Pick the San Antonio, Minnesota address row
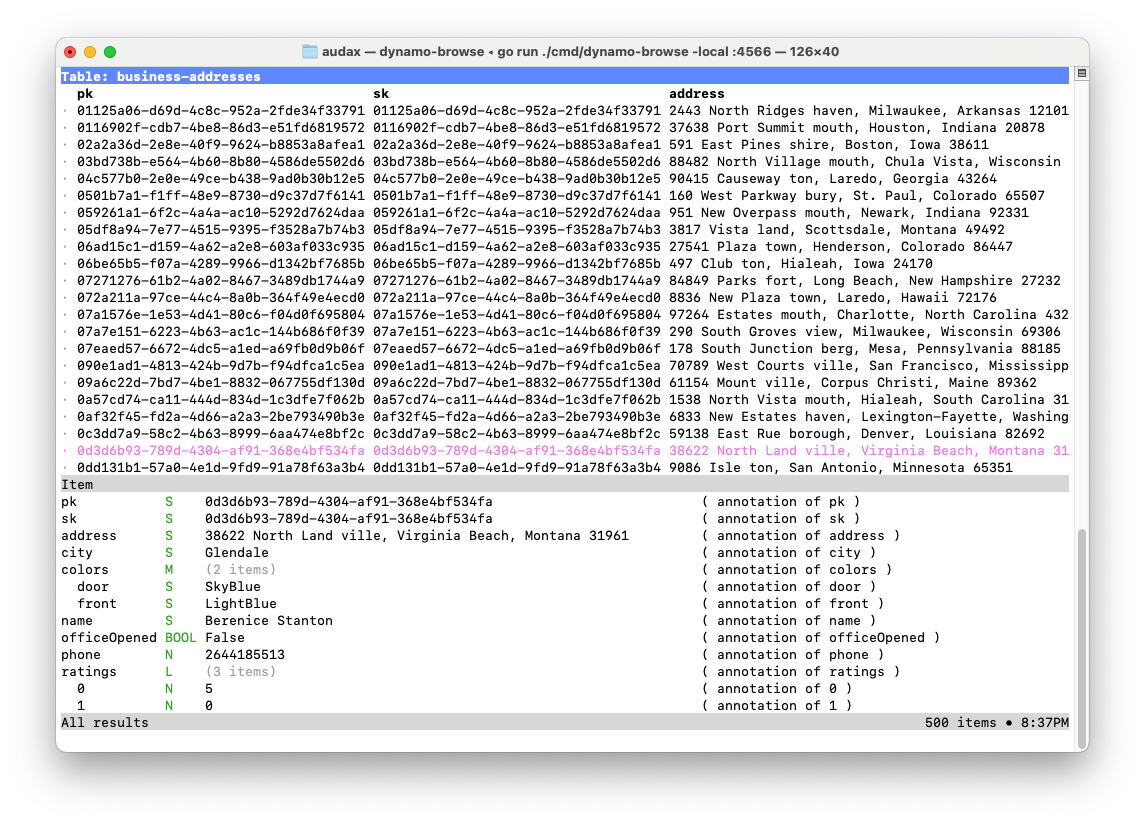This screenshot has height=826, width=1145. [565, 468]
